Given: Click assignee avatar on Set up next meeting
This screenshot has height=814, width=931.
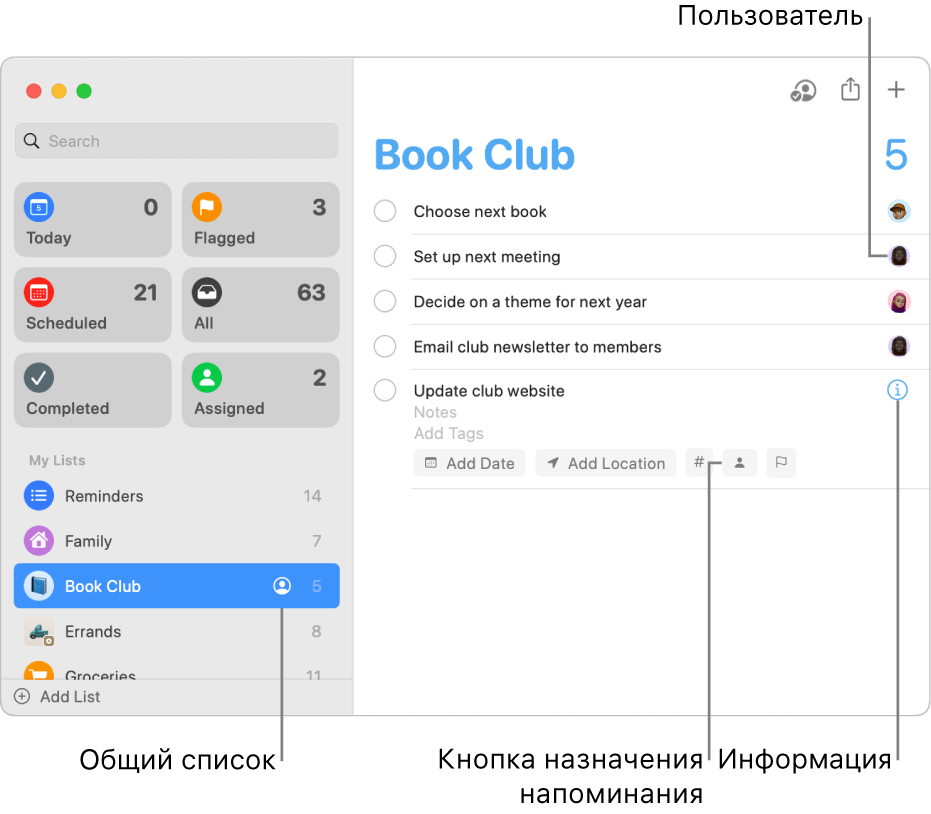Looking at the screenshot, I should (x=899, y=256).
